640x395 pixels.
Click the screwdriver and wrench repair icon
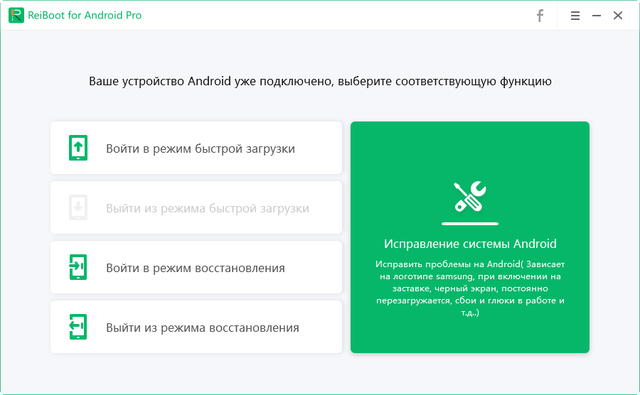[470, 197]
